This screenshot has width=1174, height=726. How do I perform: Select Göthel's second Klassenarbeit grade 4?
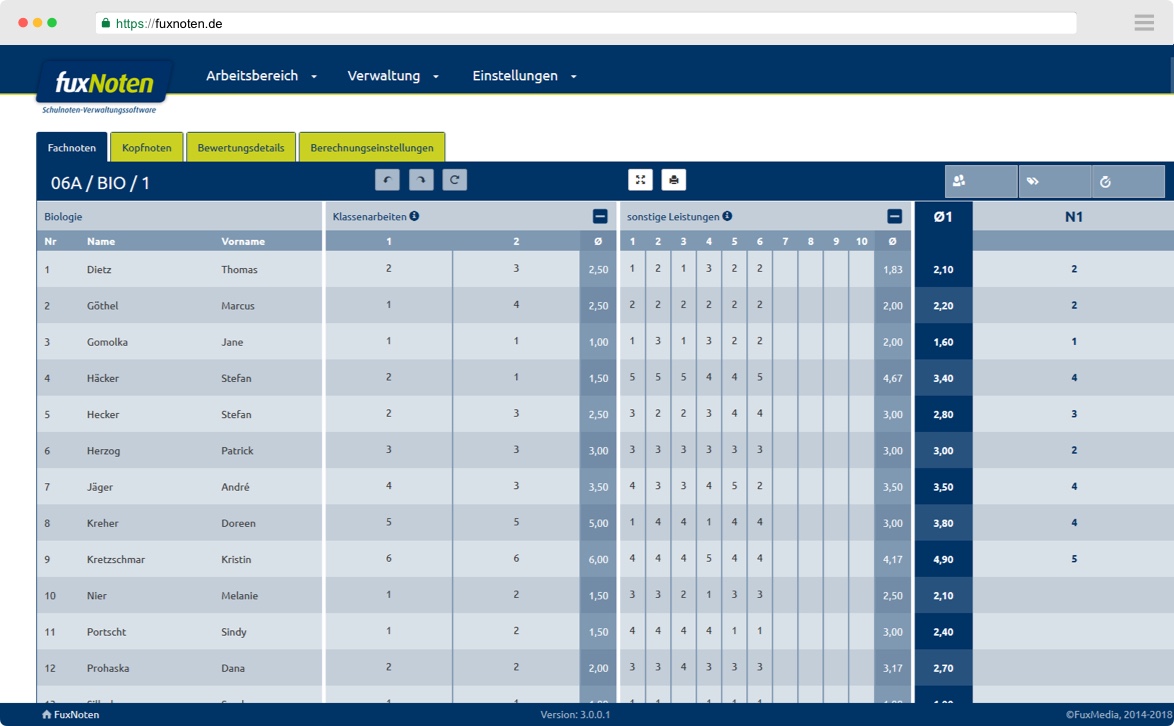tap(516, 305)
